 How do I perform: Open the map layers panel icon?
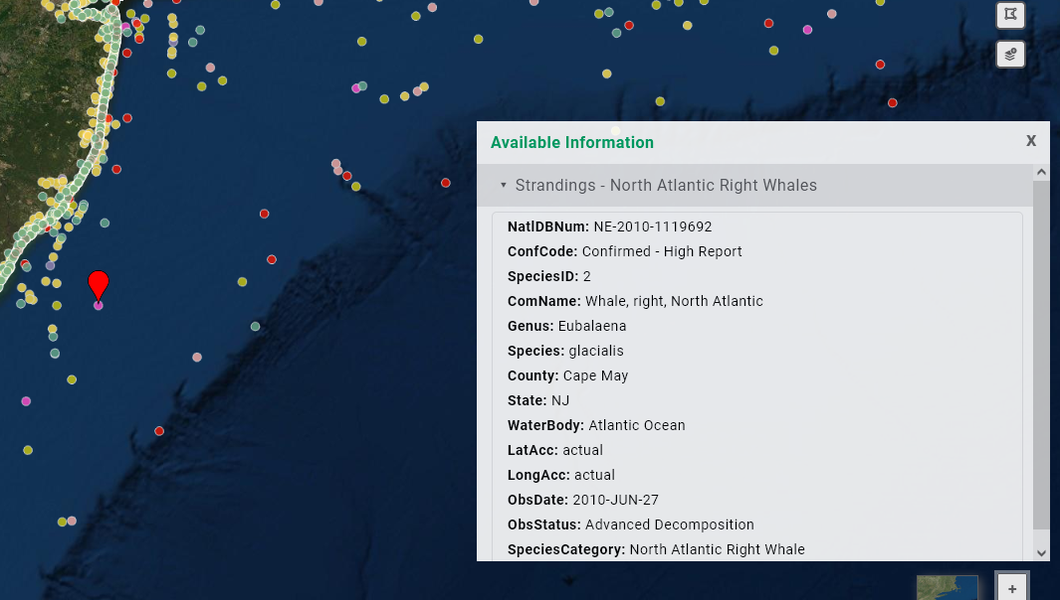[1010, 54]
